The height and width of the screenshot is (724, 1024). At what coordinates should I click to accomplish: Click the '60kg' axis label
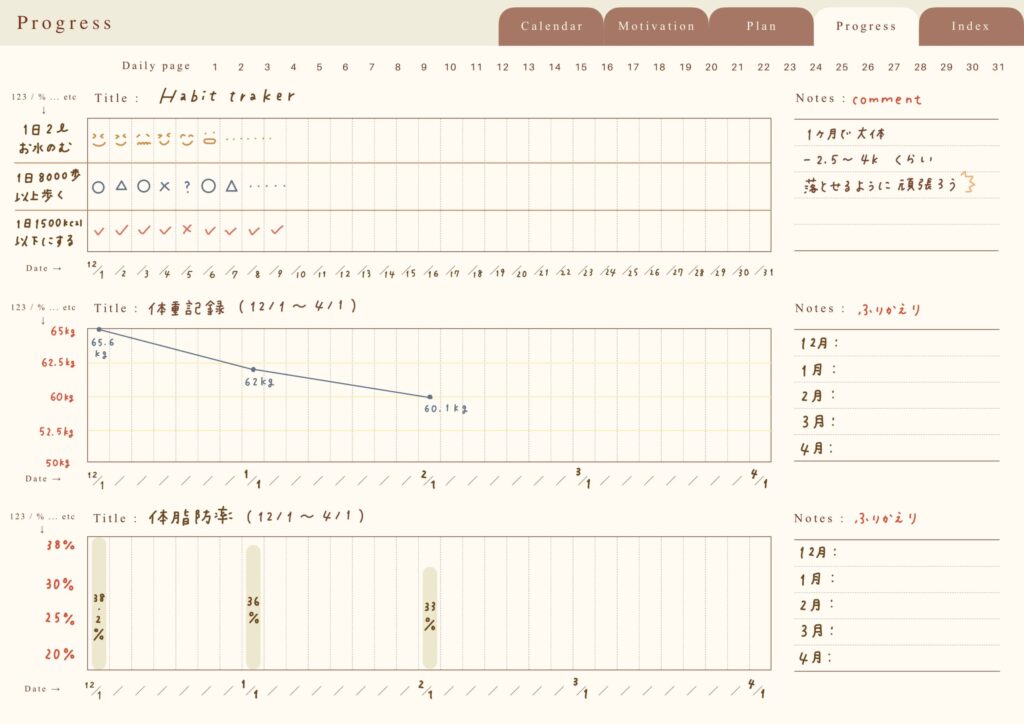pyautogui.click(x=62, y=397)
